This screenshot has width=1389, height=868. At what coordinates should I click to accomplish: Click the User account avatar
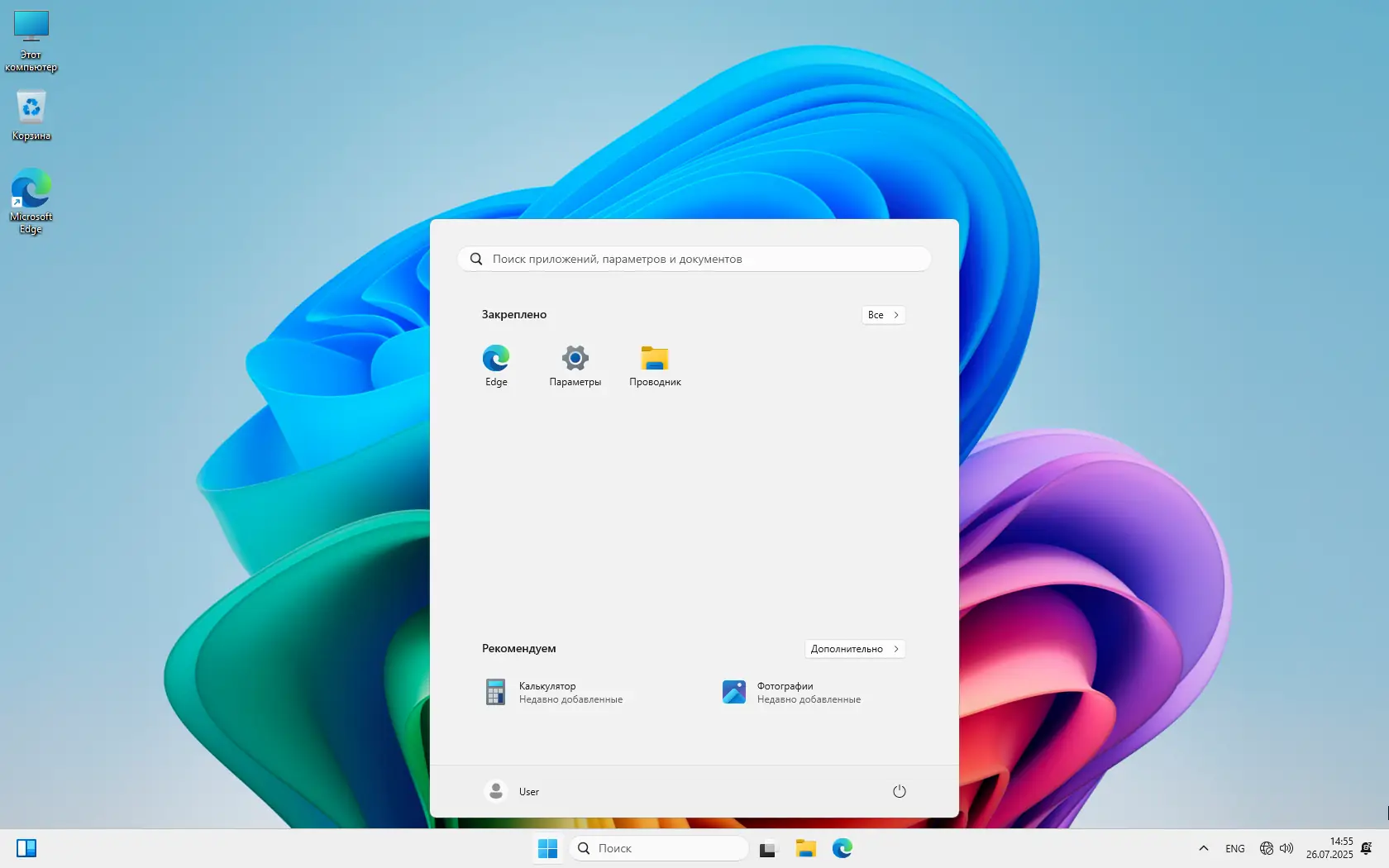pyautogui.click(x=496, y=791)
